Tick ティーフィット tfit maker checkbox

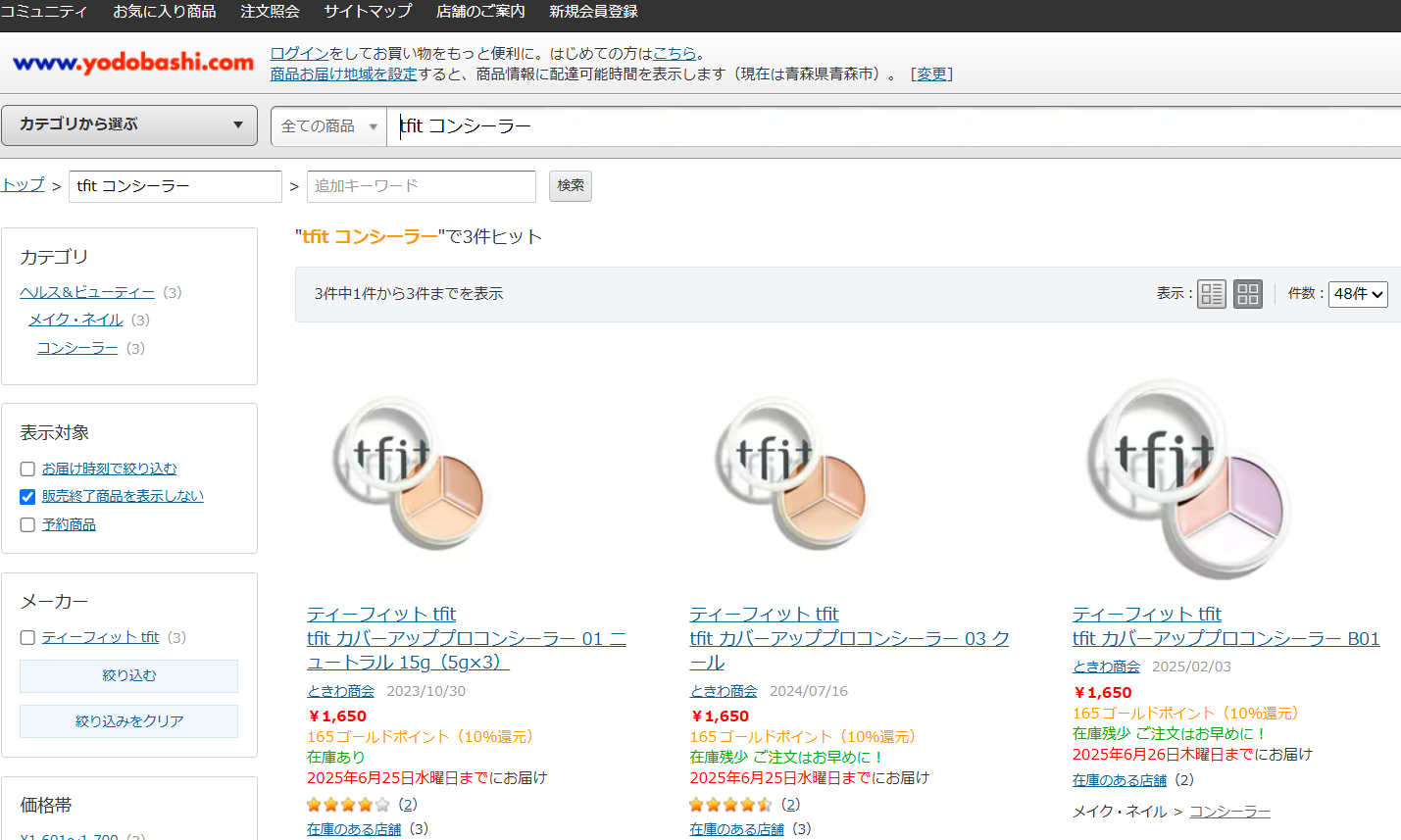click(x=27, y=638)
